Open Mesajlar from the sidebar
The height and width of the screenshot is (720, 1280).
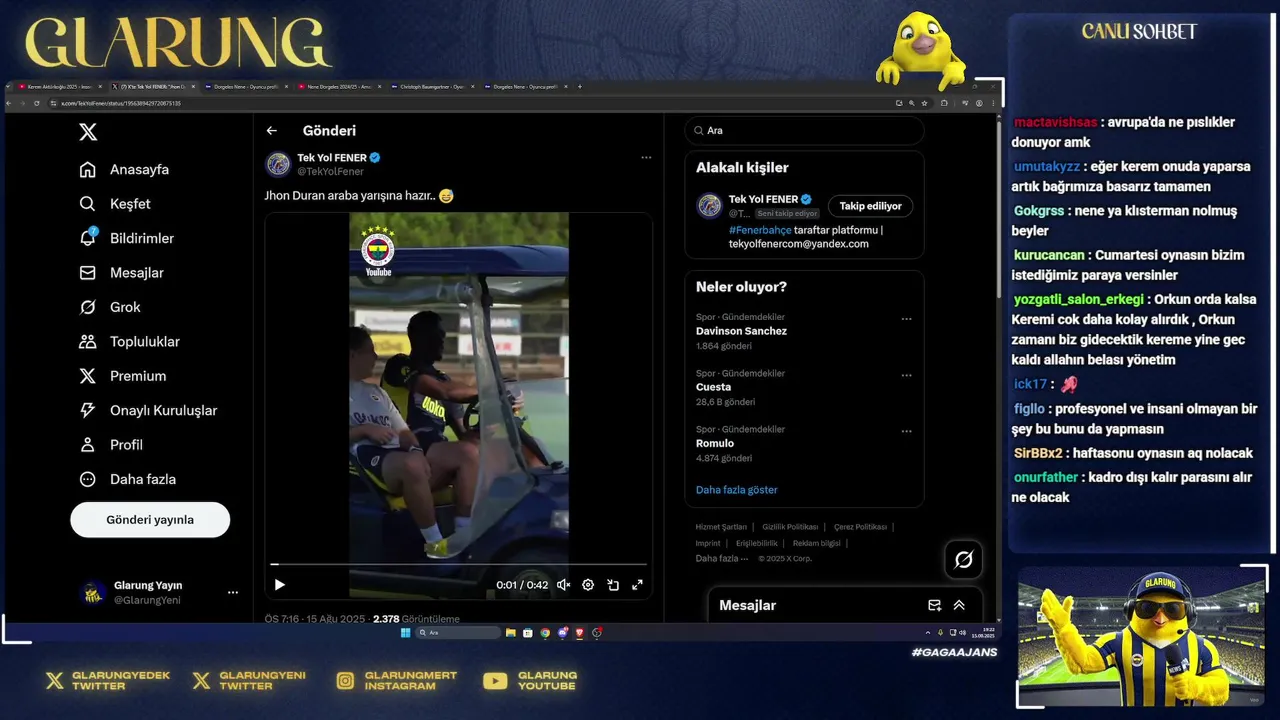pyautogui.click(x=121, y=273)
